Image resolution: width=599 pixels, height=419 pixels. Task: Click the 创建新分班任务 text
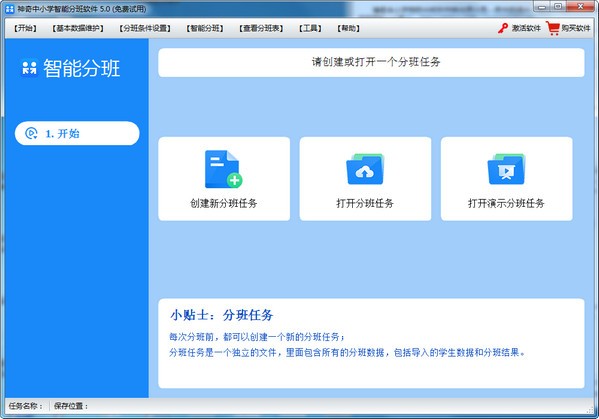pyautogui.click(x=224, y=203)
